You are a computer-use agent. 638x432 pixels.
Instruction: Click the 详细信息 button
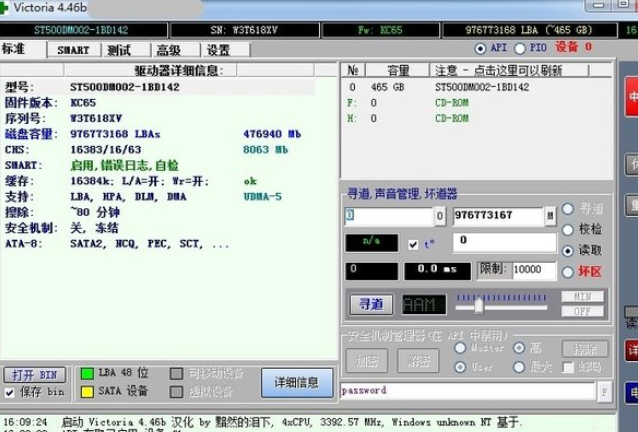tap(296, 382)
